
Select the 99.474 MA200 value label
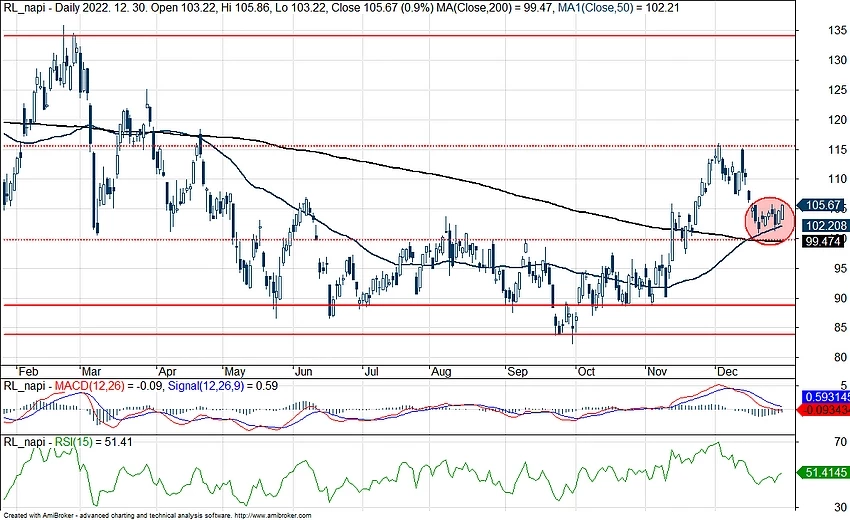coord(824,241)
